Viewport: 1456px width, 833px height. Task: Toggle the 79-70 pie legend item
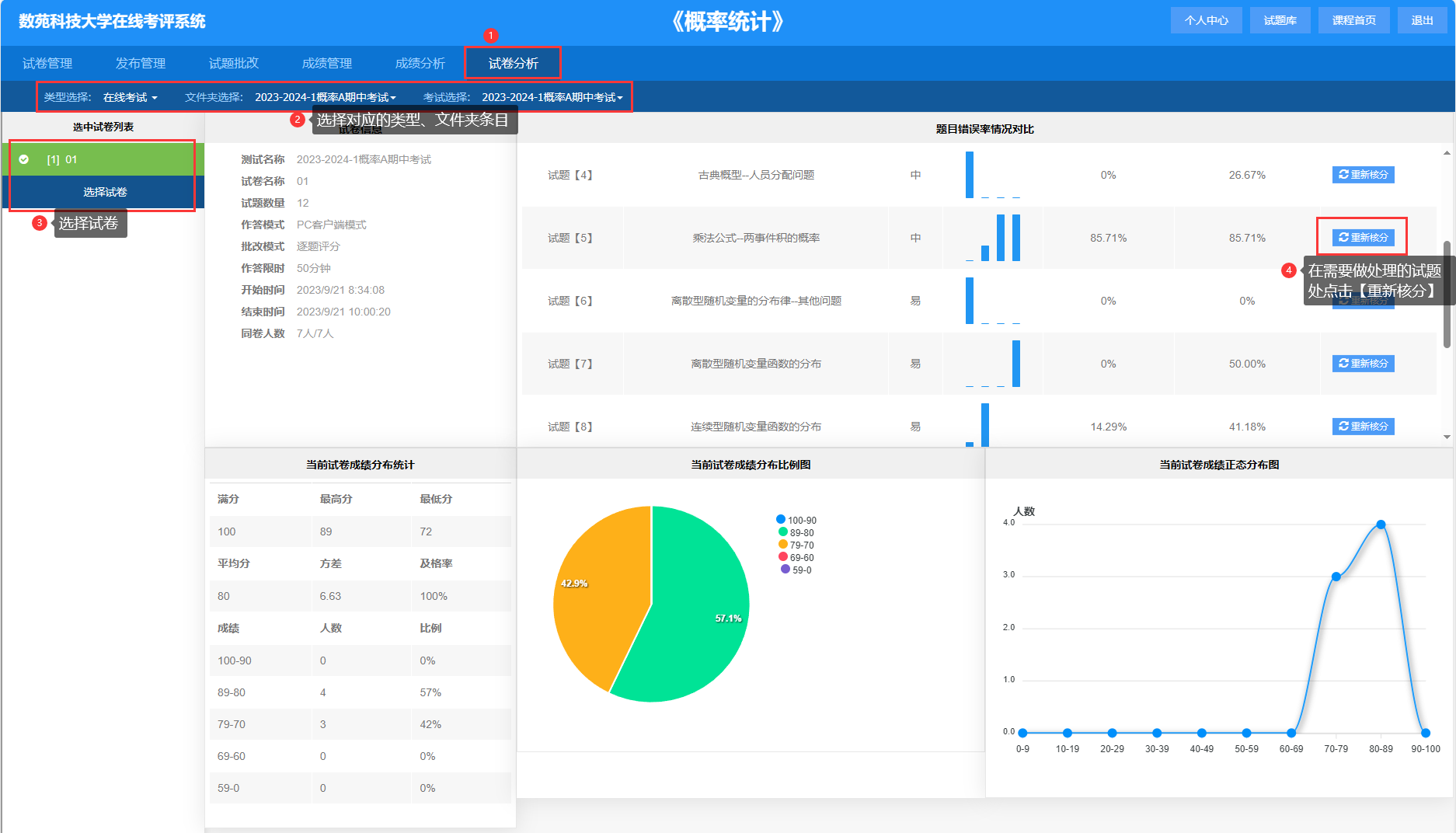pos(796,545)
